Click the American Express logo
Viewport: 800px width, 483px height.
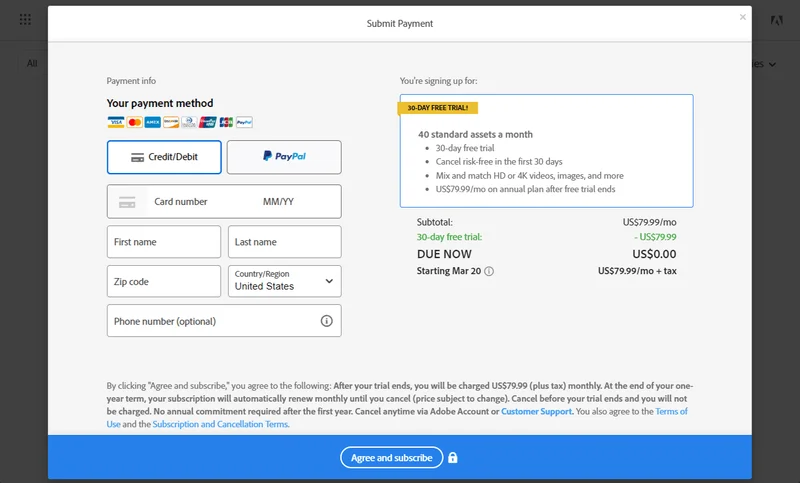(152, 122)
